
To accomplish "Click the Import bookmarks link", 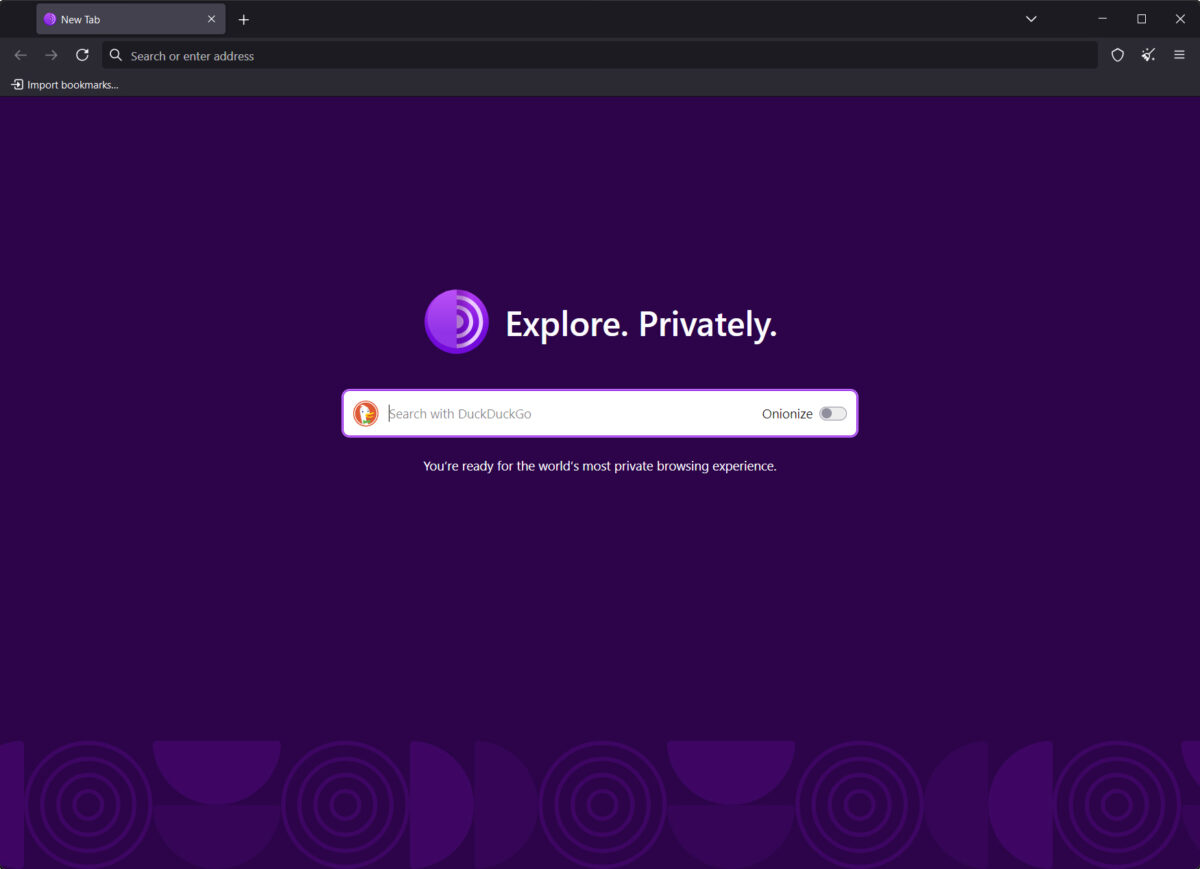I will click(65, 84).
